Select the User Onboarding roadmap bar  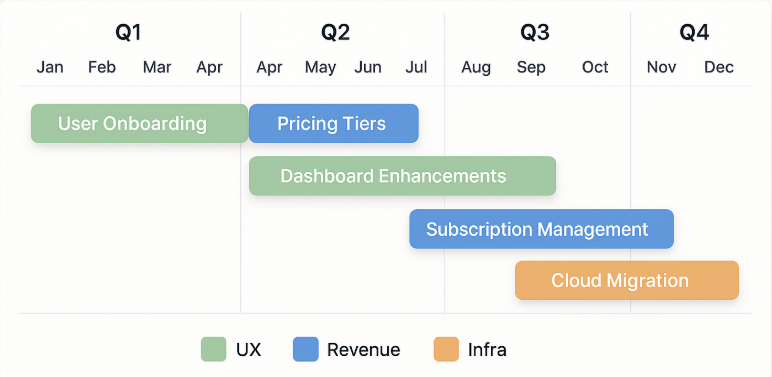click(x=139, y=124)
